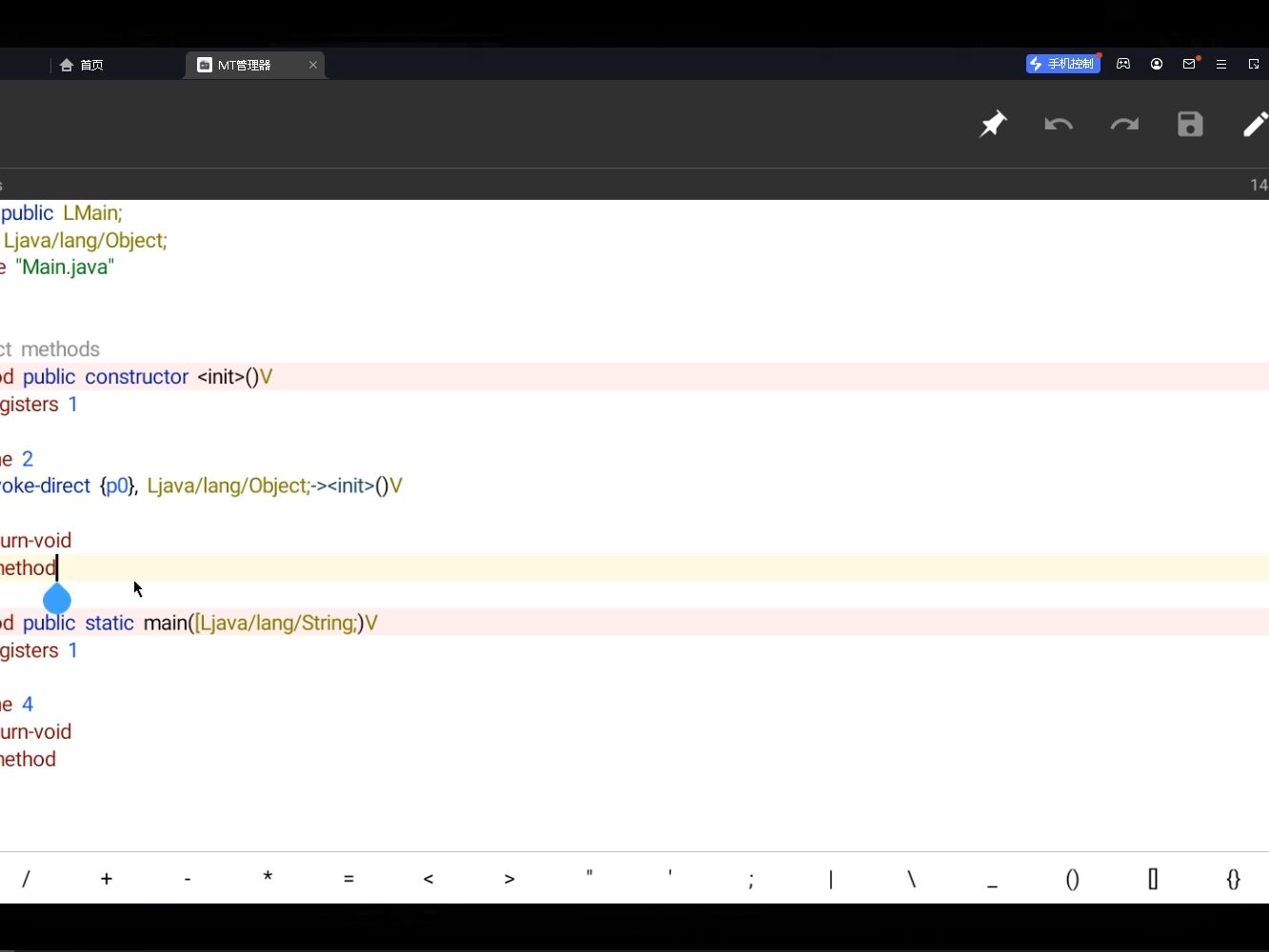Image resolution: width=1269 pixels, height=952 pixels.
Task: Open the 手机控制 phone control button
Action: [1062, 64]
